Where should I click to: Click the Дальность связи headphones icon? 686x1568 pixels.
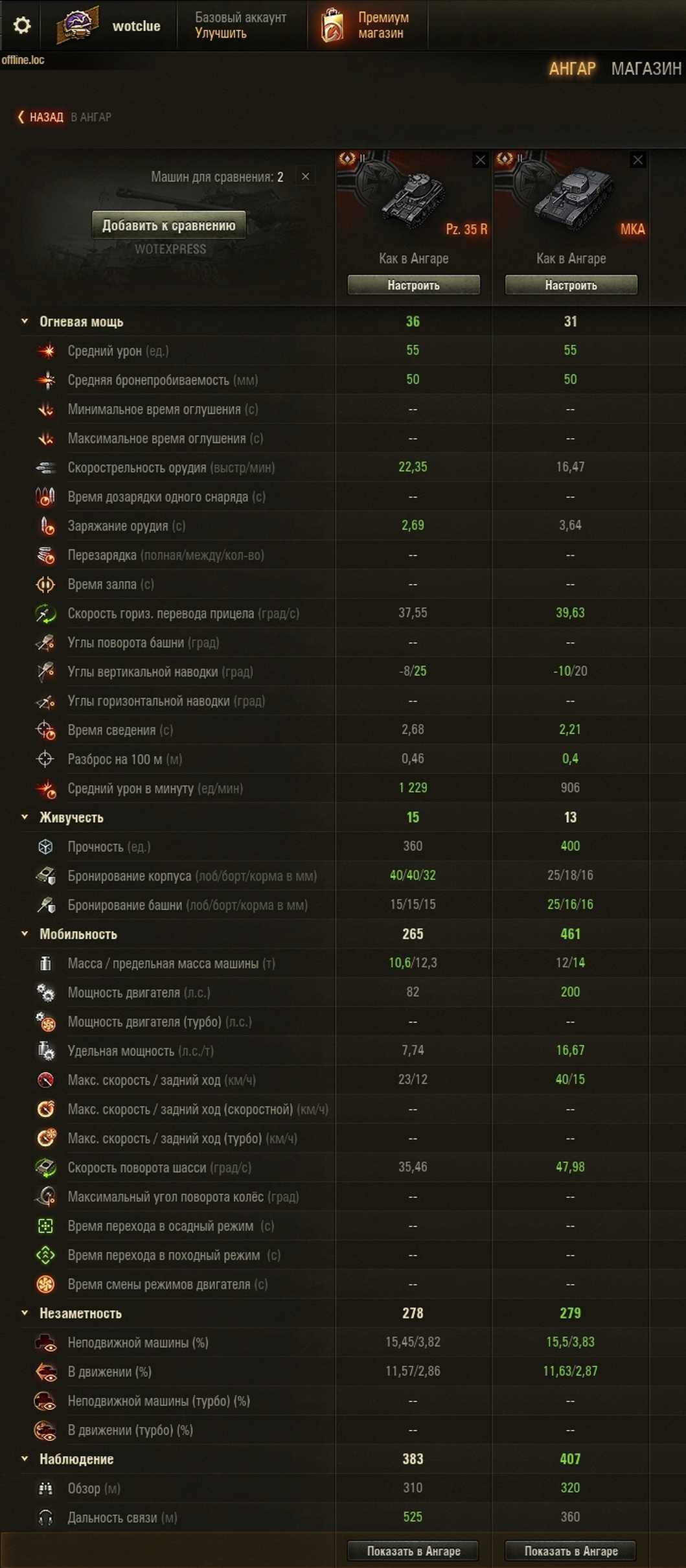coord(46,1517)
